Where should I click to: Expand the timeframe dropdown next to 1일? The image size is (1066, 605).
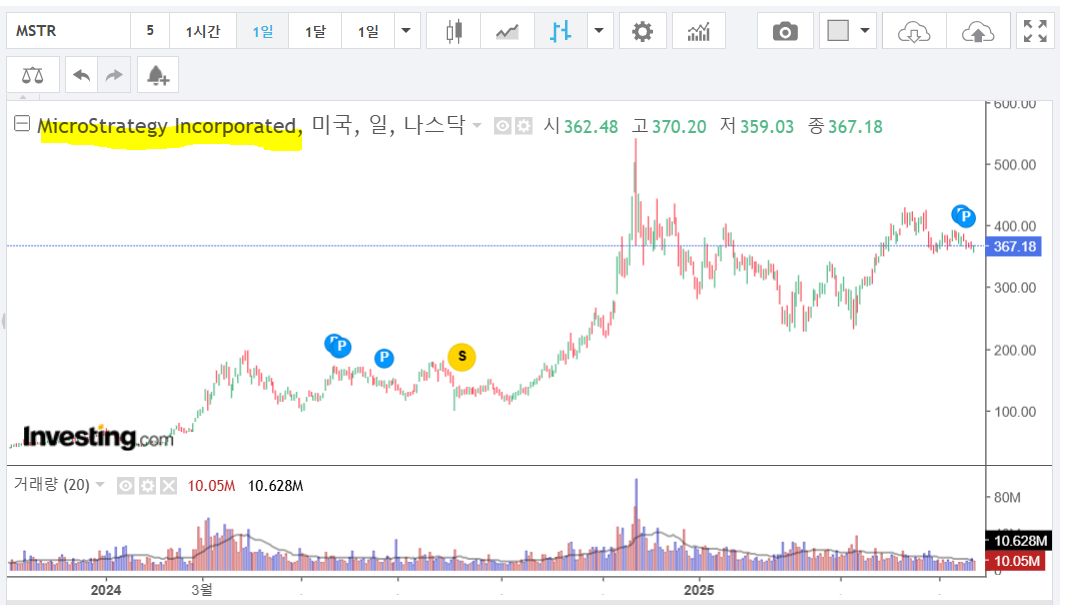tap(406, 31)
